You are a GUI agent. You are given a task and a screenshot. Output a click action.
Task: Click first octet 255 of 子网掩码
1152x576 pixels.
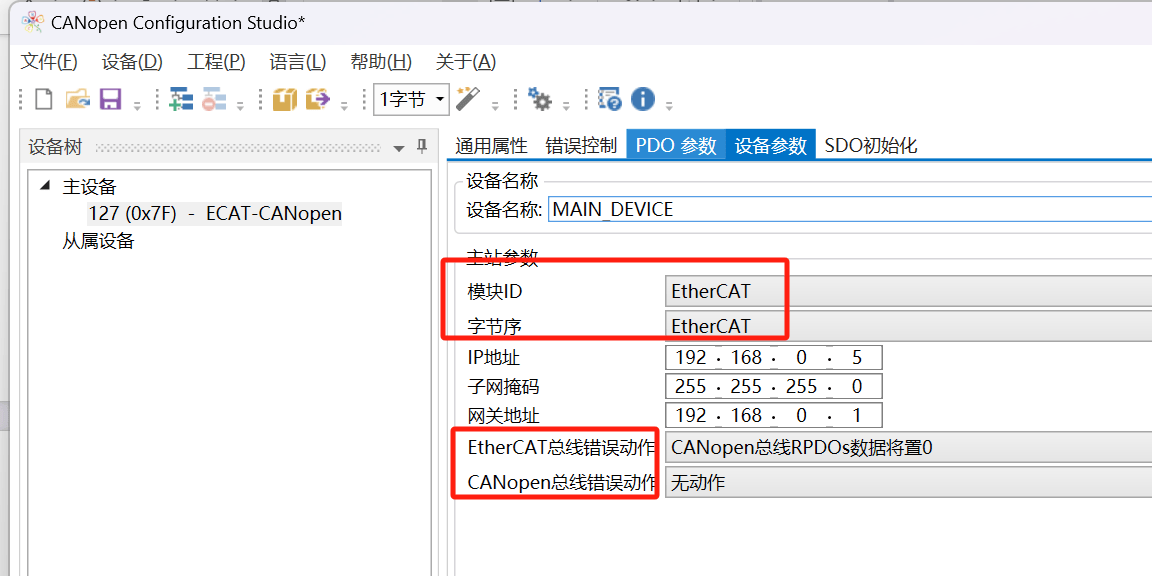pos(691,386)
